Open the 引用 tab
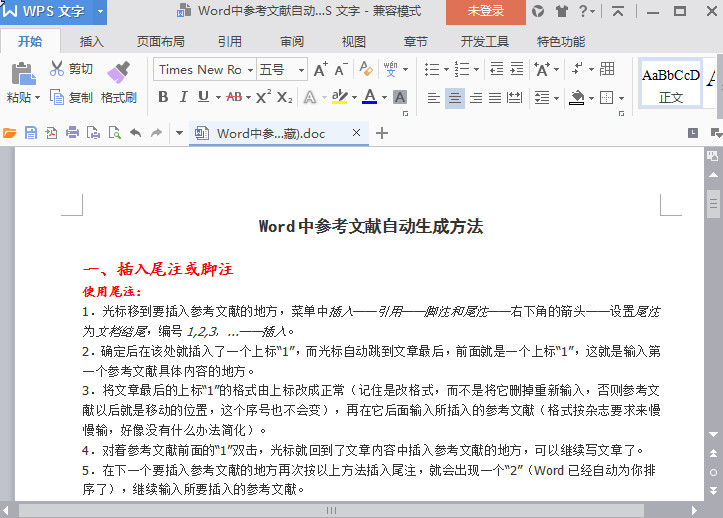Viewport: 723px width, 518px height. coord(230,42)
